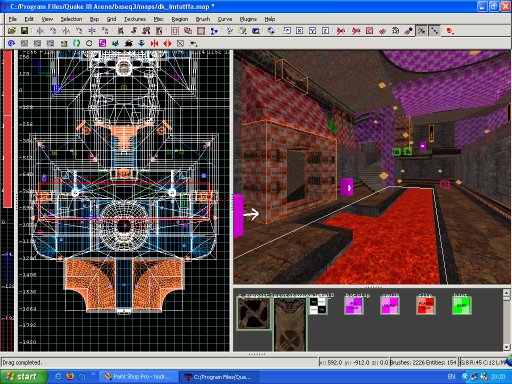Click the Select Touching icon

click(134, 31)
